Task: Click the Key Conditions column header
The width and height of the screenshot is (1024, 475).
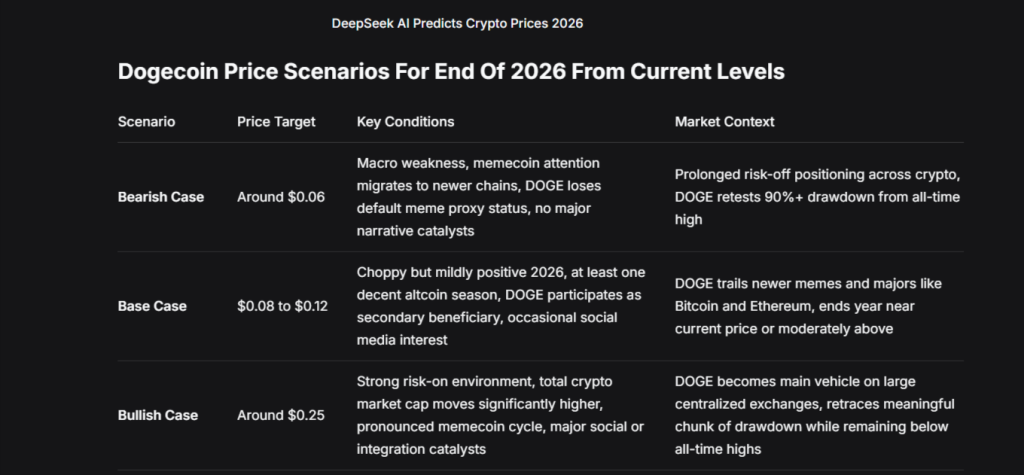Action: 405,122
